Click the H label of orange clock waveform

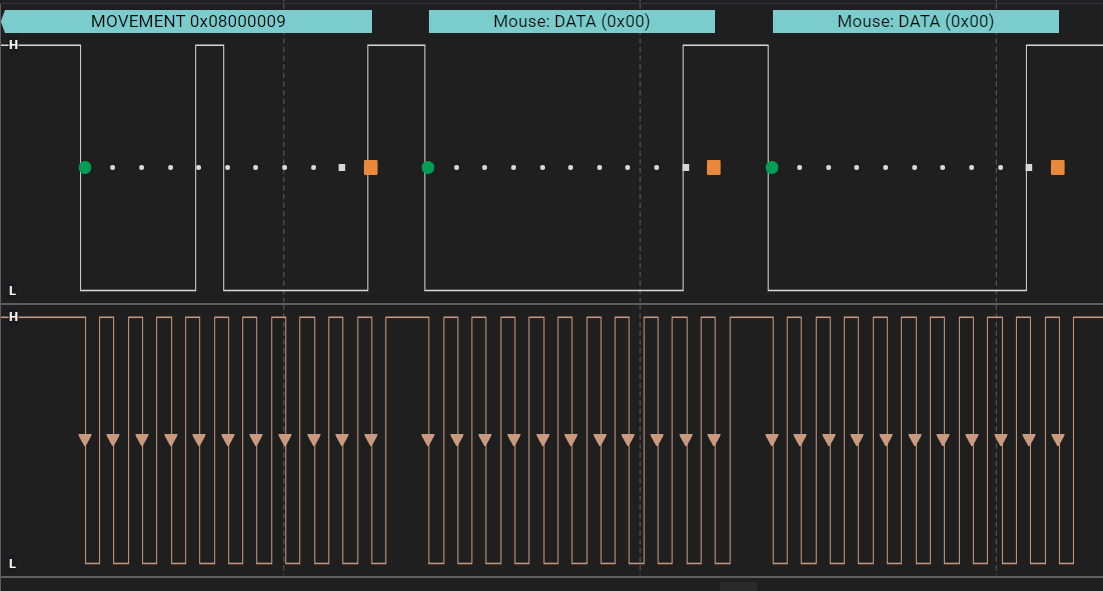pos(13,317)
